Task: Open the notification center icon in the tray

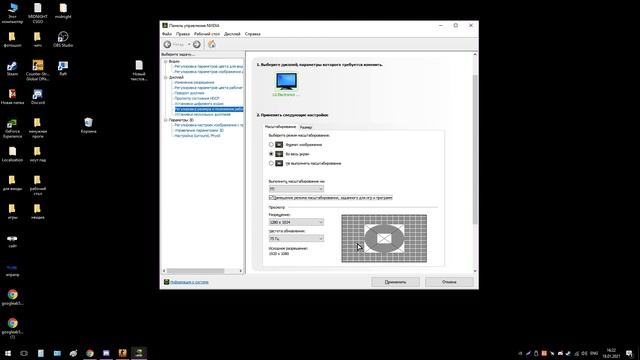Action: click(x=629, y=353)
